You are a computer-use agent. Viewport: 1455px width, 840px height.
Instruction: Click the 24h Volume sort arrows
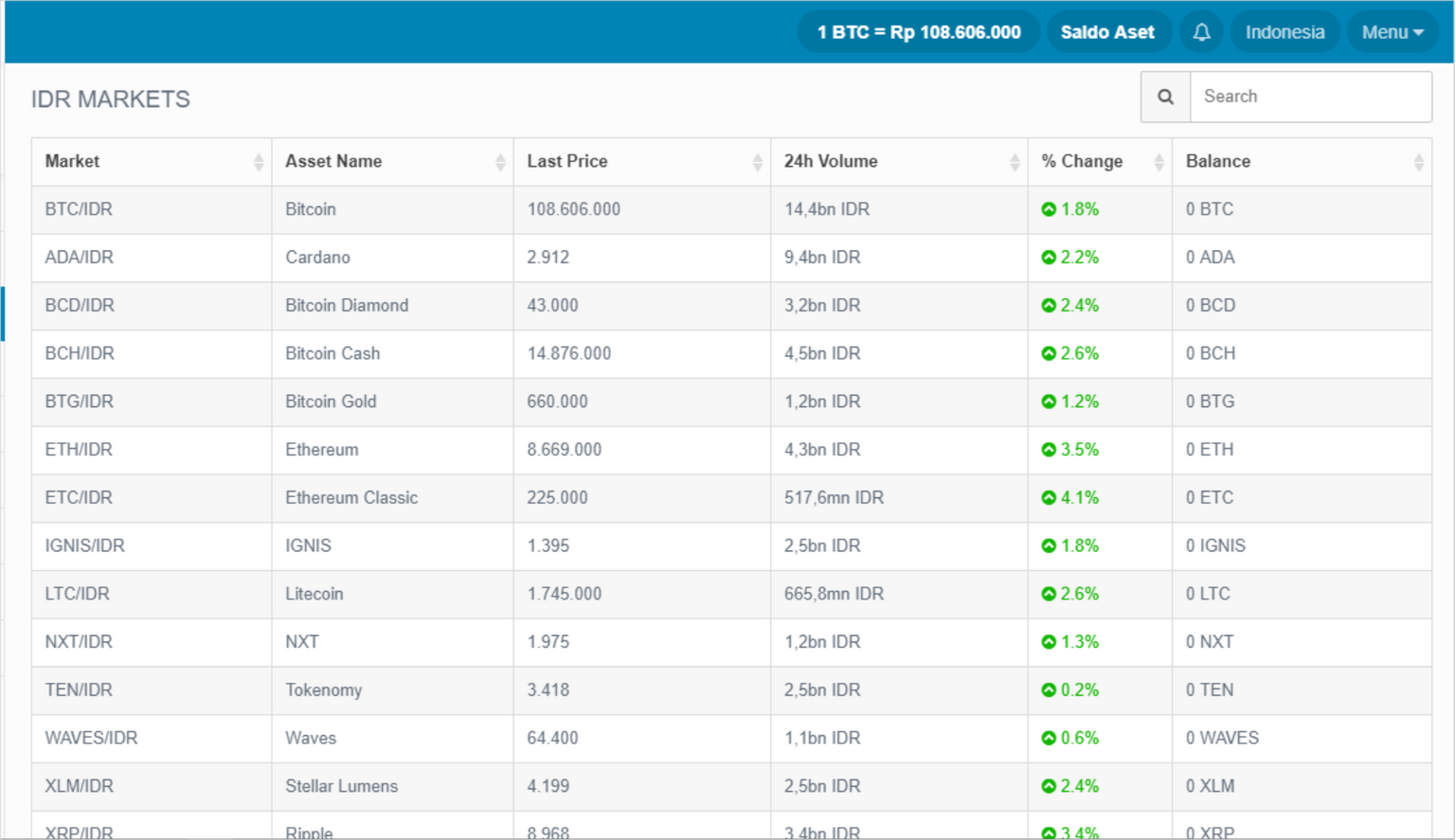pyautogui.click(x=1015, y=162)
